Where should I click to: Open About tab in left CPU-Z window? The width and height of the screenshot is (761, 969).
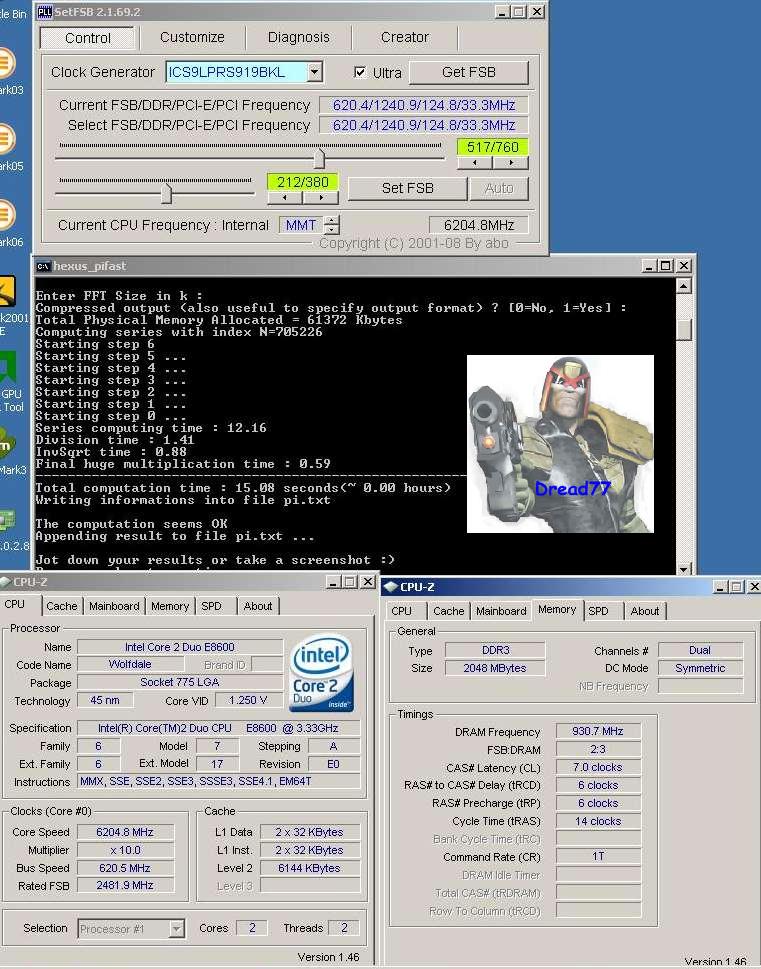click(x=258, y=606)
